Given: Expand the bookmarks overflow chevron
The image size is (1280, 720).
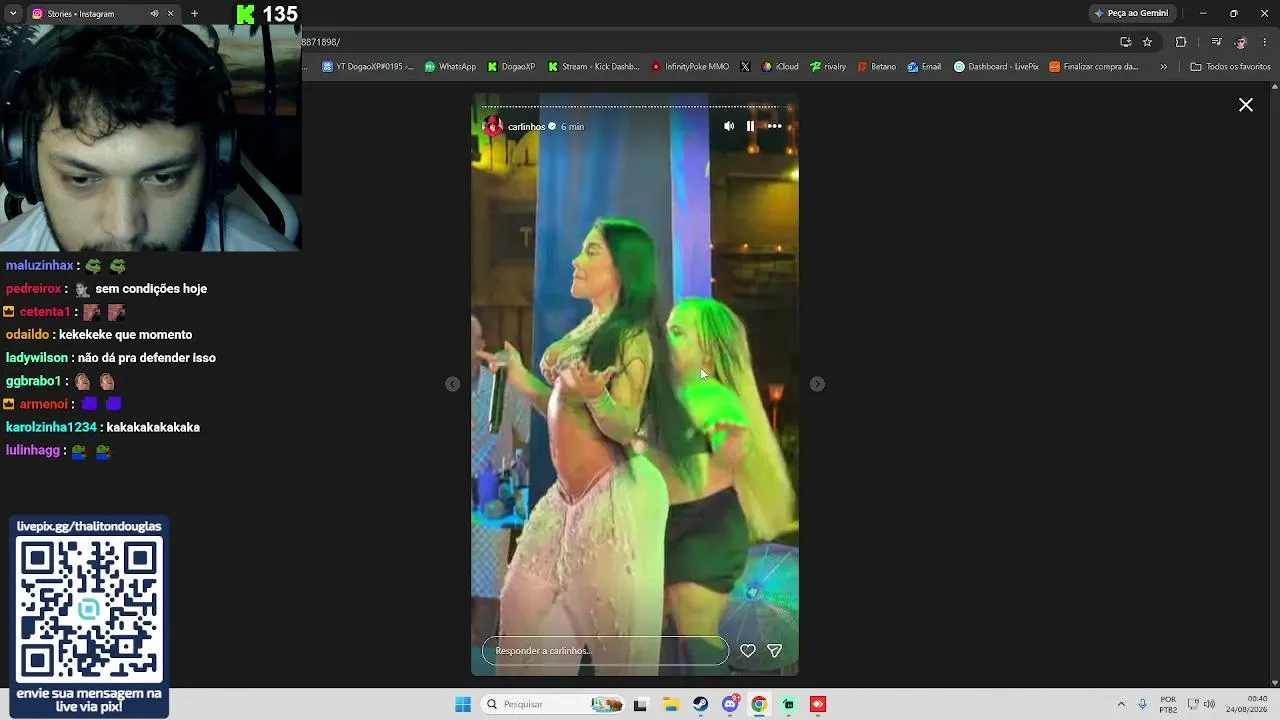Looking at the screenshot, I should (x=1163, y=67).
